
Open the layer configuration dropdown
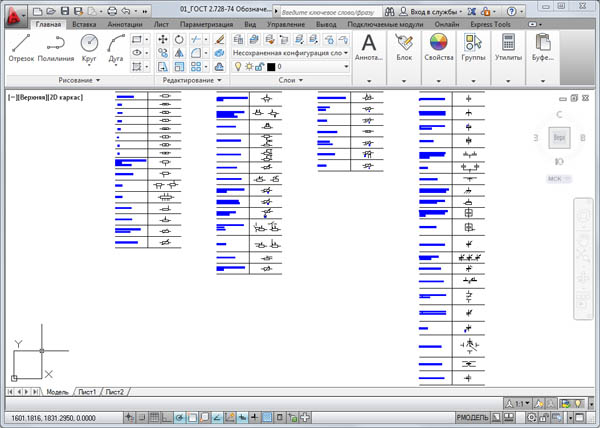click(x=290, y=52)
